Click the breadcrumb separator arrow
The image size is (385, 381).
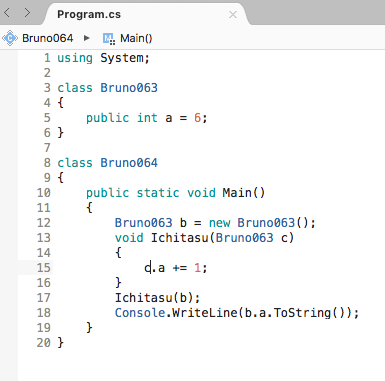[87, 38]
